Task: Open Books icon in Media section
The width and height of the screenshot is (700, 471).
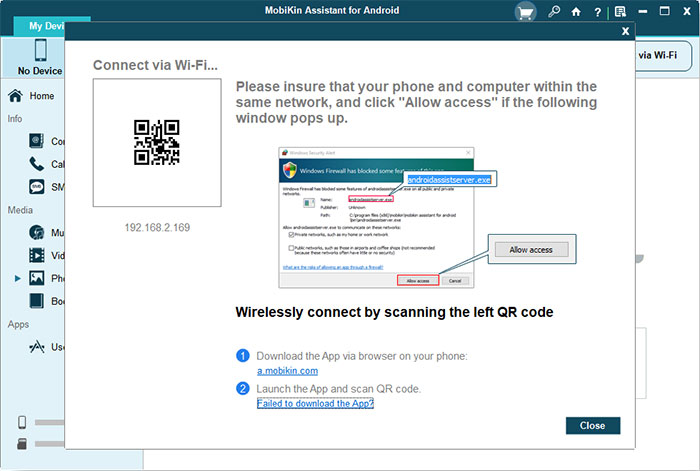Action: click(37, 301)
